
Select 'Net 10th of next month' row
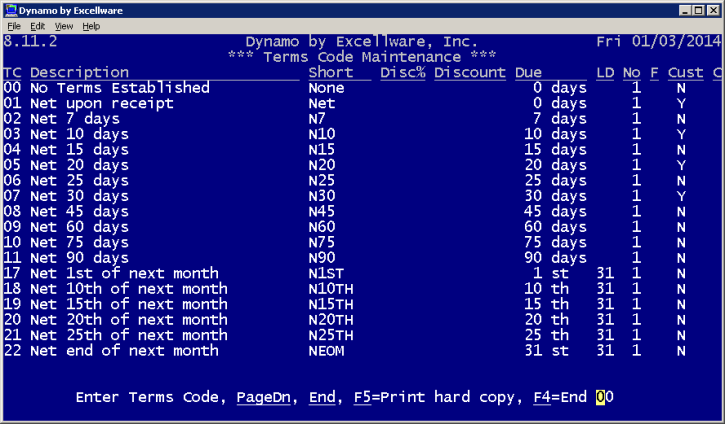click(362, 289)
